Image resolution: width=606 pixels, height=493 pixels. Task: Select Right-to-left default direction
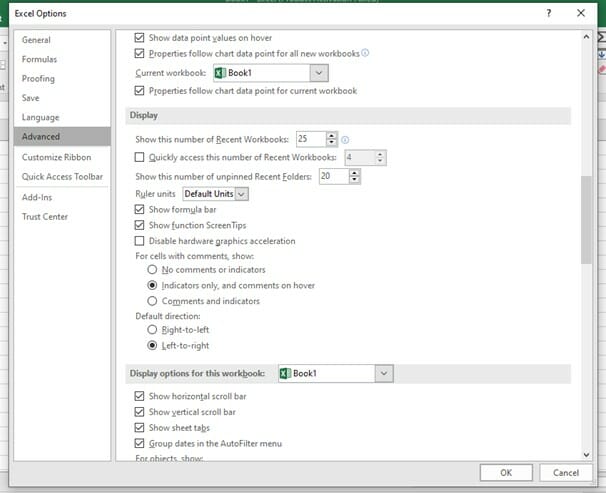tap(152, 330)
